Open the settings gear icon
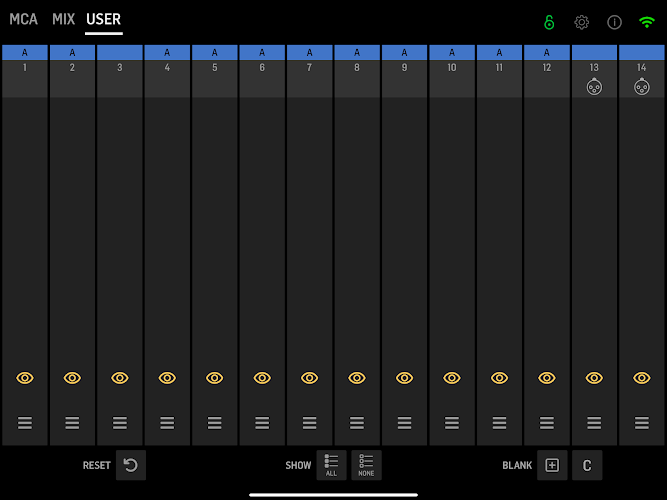The width and height of the screenshot is (667, 500). [x=581, y=22]
